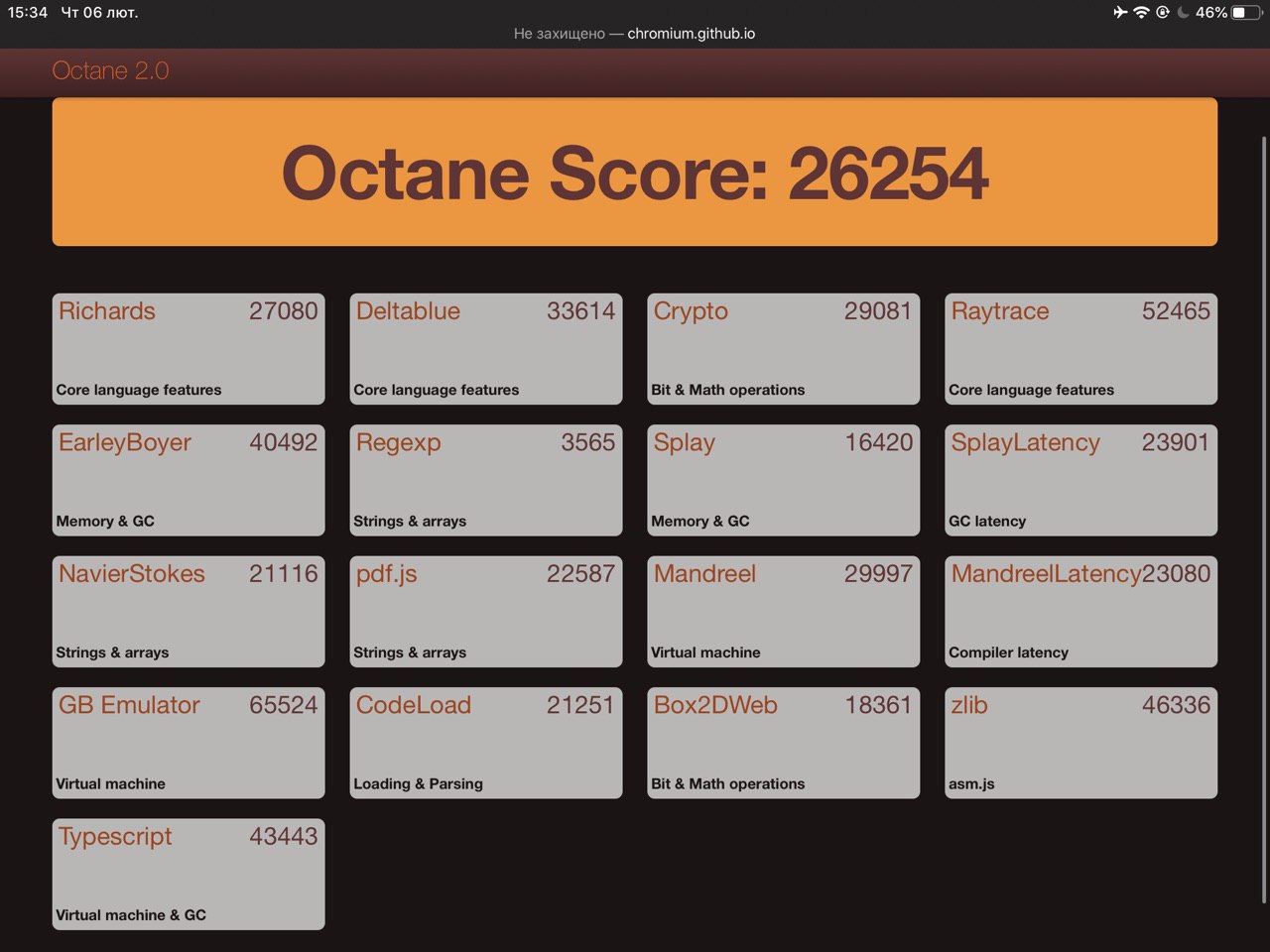Click the 46% battery percentage text

pos(1211,13)
